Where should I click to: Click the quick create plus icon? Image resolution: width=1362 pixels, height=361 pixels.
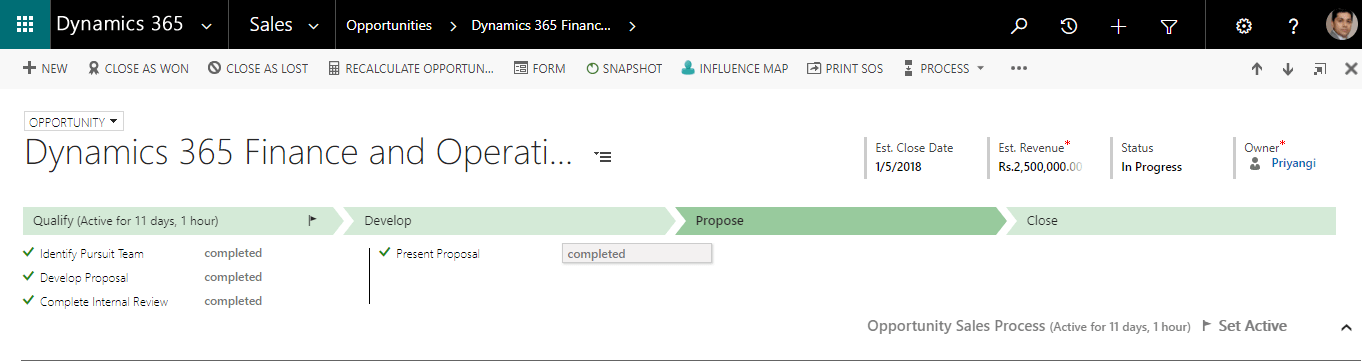(x=1119, y=26)
